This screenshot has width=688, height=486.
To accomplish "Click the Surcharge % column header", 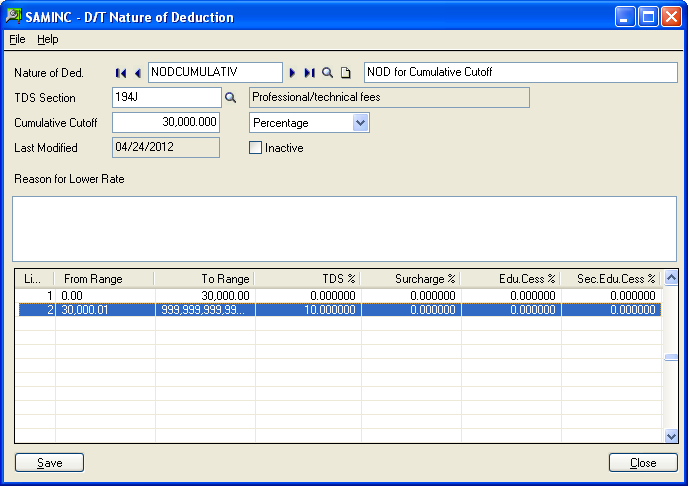I will pos(410,279).
